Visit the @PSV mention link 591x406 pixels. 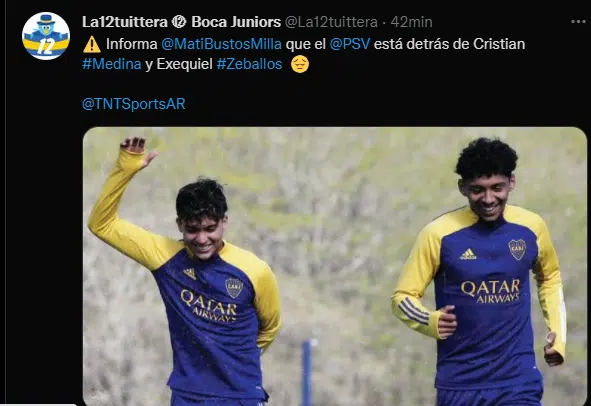pyautogui.click(x=350, y=44)
